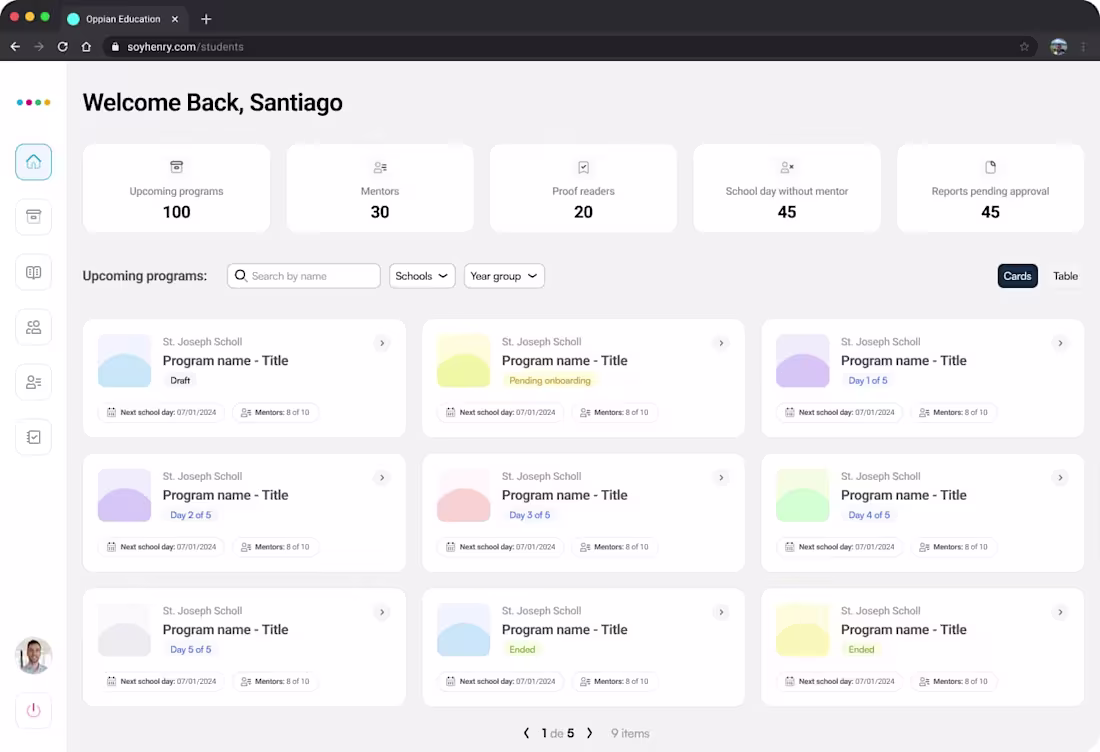1100x752 pixels.
Task: Close the Oppian Education tab
Action: coord(175,19)
